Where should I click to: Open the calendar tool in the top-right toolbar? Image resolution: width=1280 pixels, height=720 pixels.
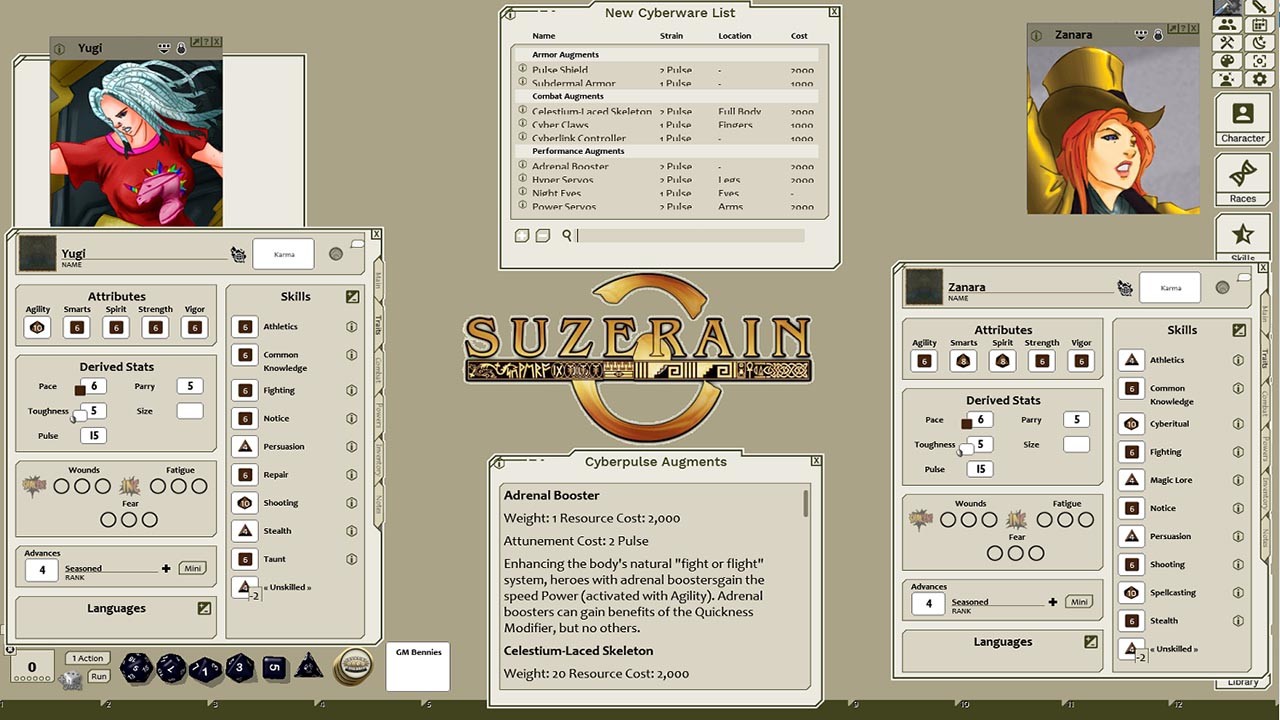tap(1258, 24)
